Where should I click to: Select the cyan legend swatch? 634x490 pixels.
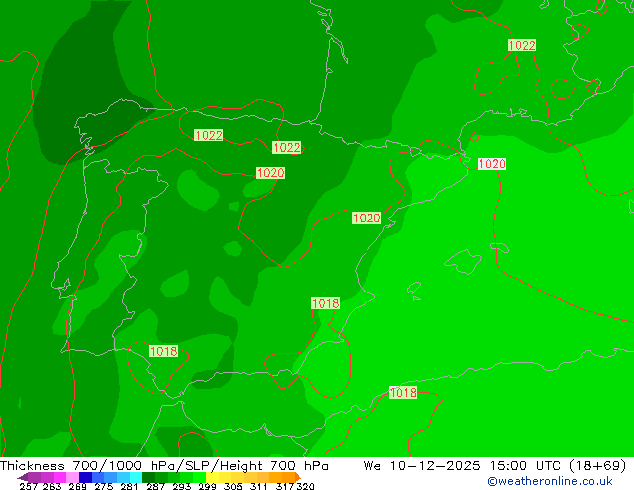(x=136, y=477)
